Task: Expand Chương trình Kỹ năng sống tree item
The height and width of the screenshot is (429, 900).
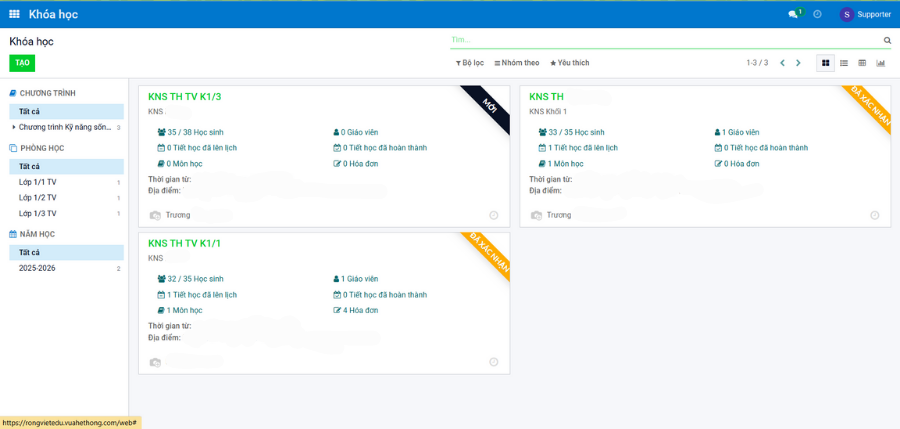Action: (14, 127)
